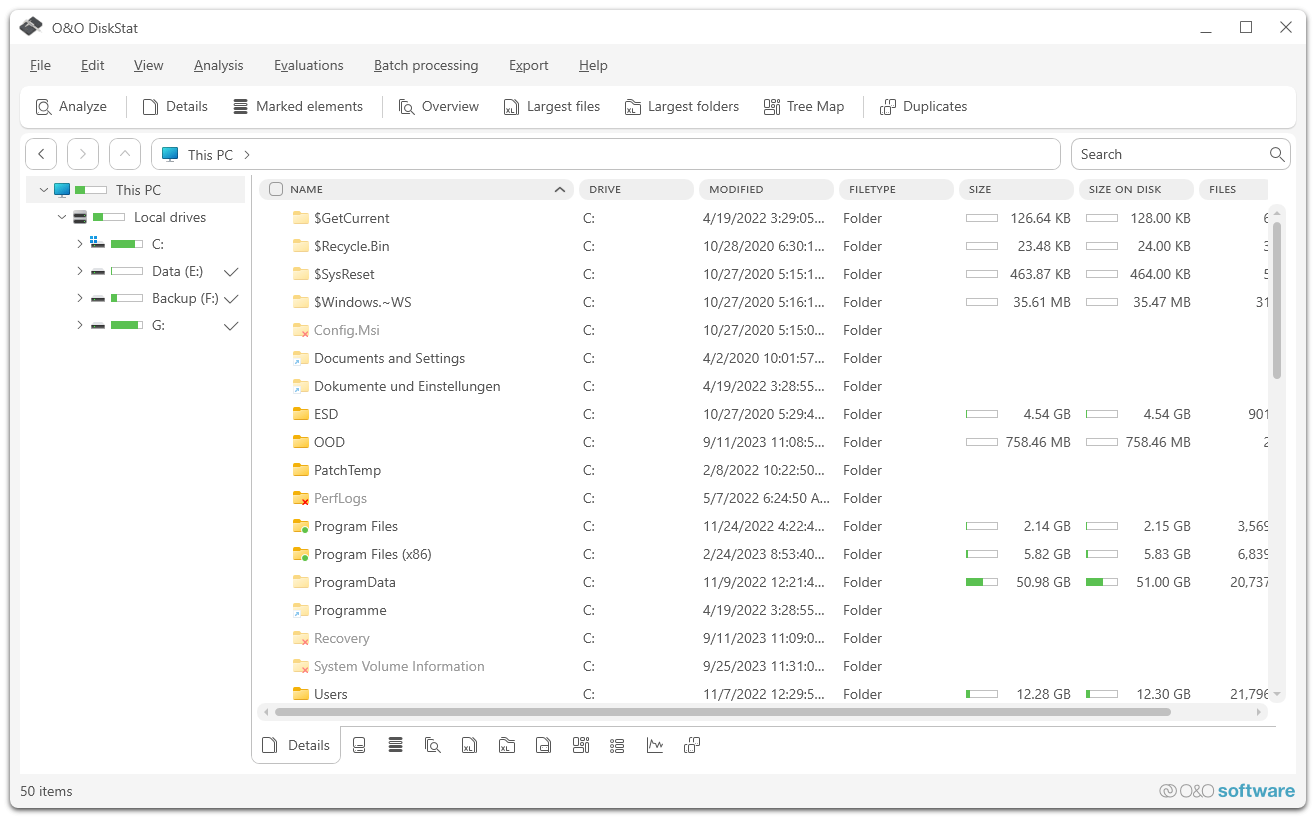Open the Export menu
The width and height of the screenshot is (1316, 818).
point(529,65)
